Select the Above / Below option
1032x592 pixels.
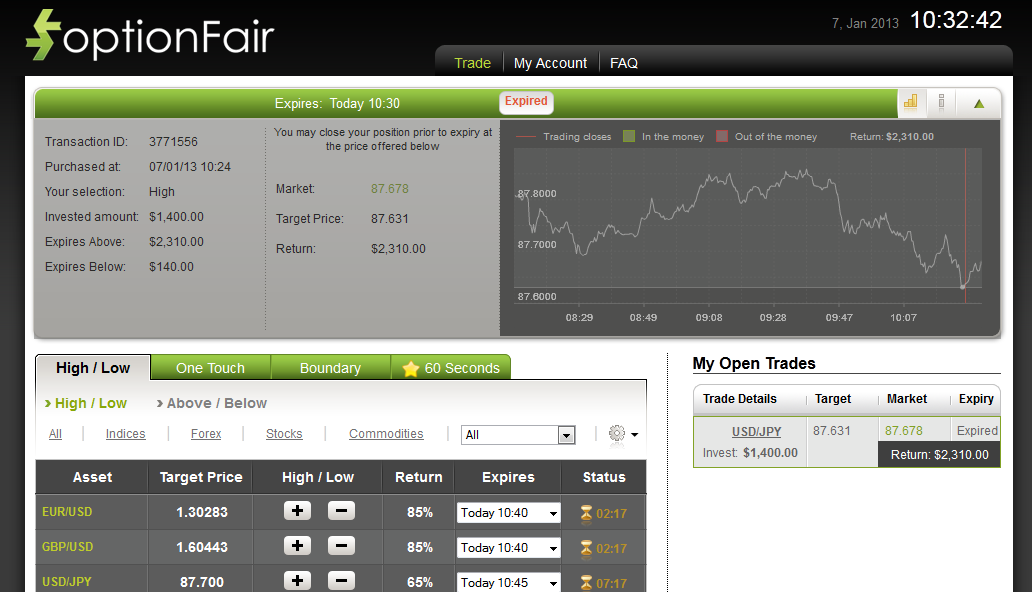[x=217, y=403]
